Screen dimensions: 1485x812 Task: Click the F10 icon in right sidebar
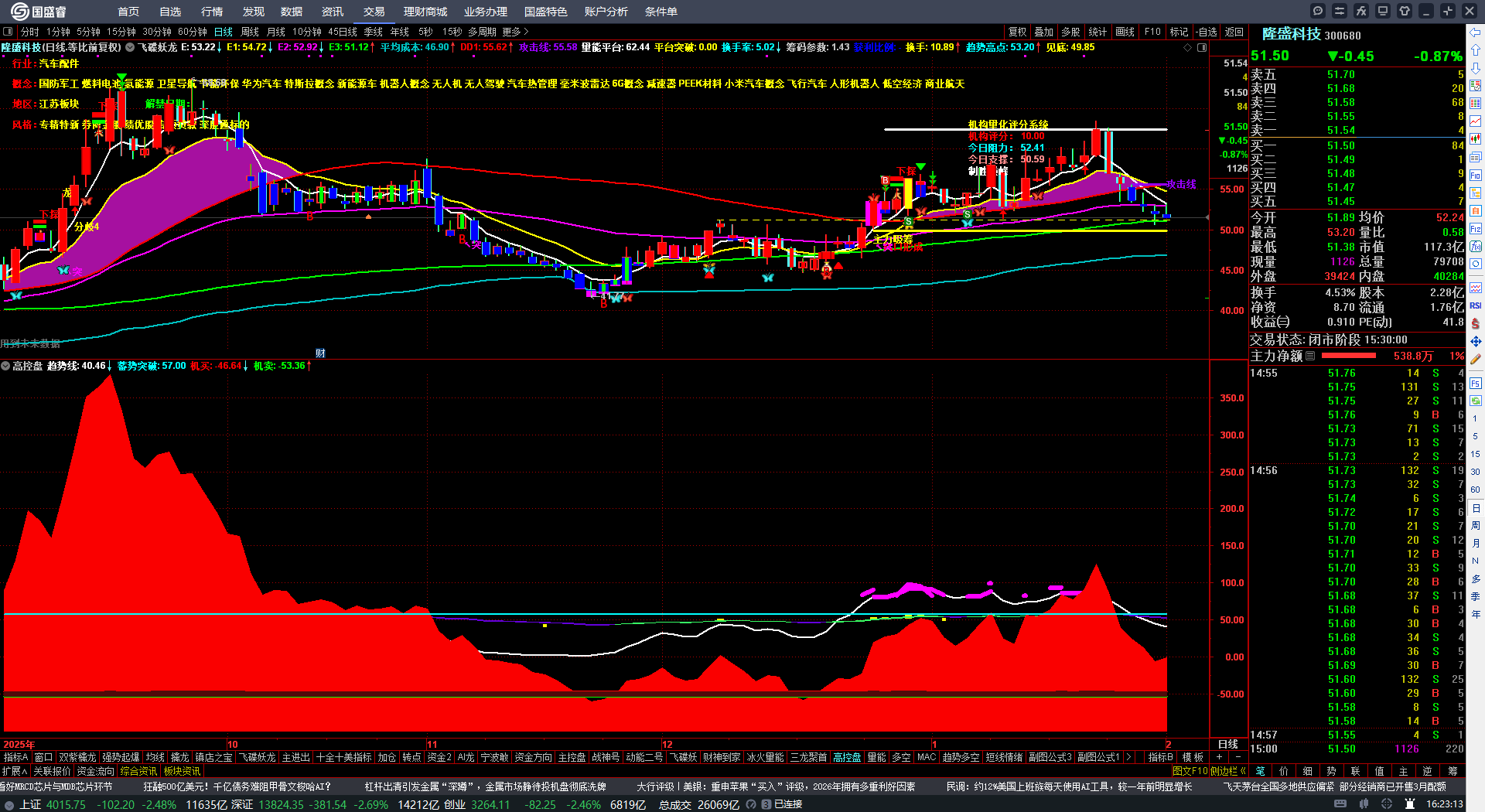pos(1476,176)
